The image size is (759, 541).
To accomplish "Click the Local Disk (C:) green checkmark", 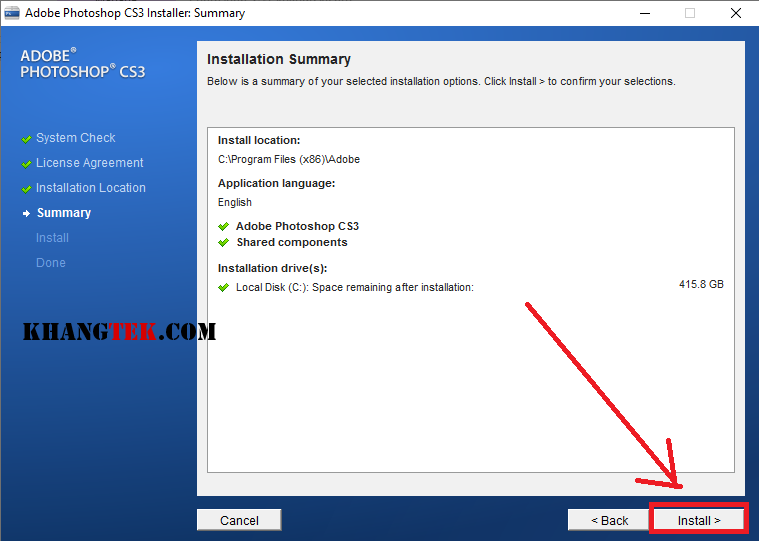I will 224,288.
